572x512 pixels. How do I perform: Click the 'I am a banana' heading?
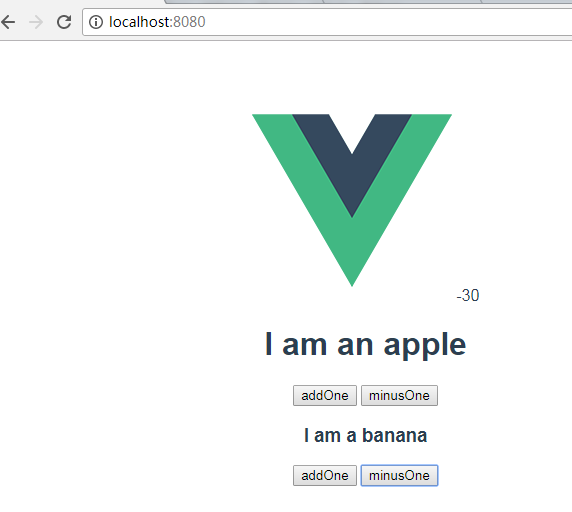tap(366, 435)
